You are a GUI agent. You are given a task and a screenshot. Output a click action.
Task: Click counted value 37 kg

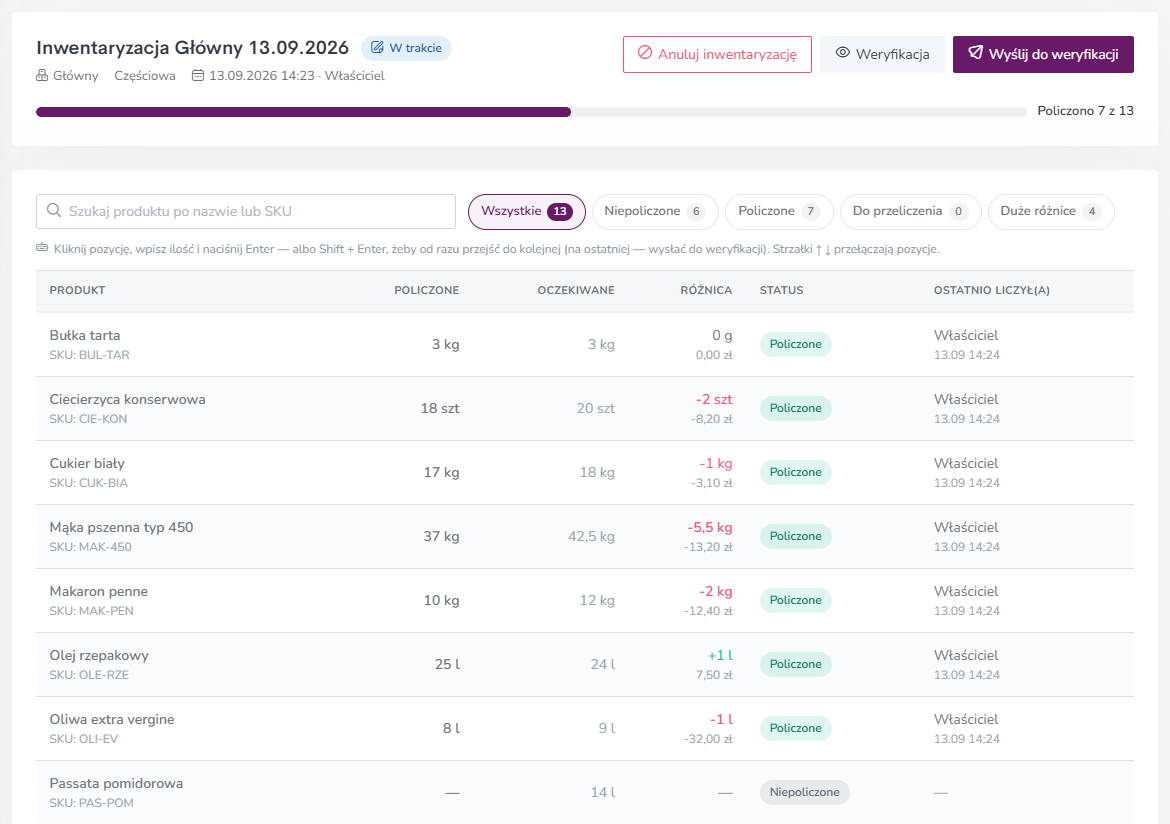click(x=442, y=537)
